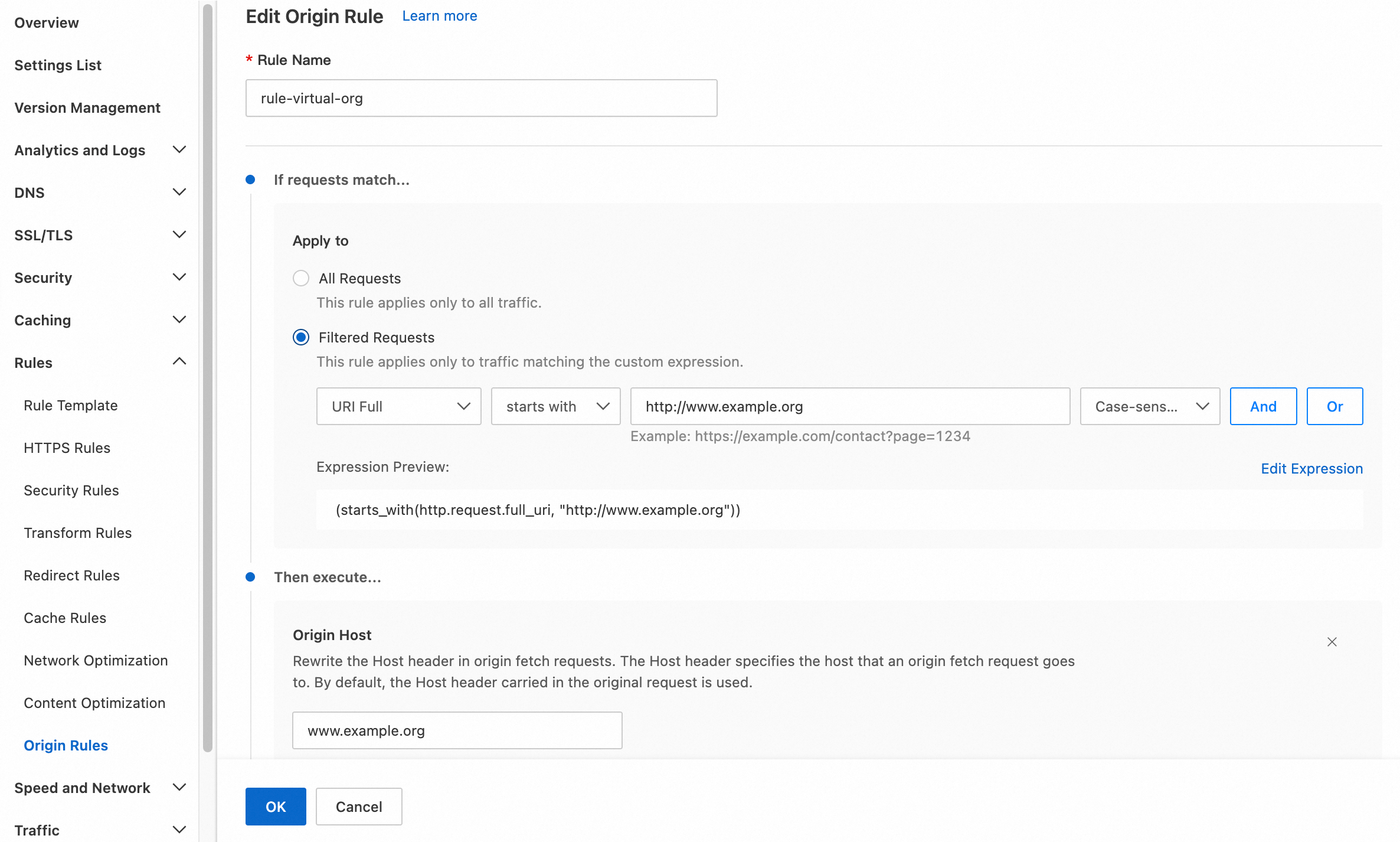Screen dimensions: 1400x842
Task: Open the starts with operator dropdown
Action: pyautogui.click(x=555, y=406)
